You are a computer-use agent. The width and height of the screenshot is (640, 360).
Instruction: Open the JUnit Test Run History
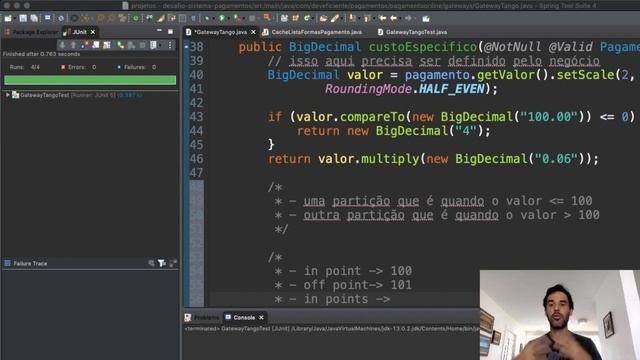(153, 45)
